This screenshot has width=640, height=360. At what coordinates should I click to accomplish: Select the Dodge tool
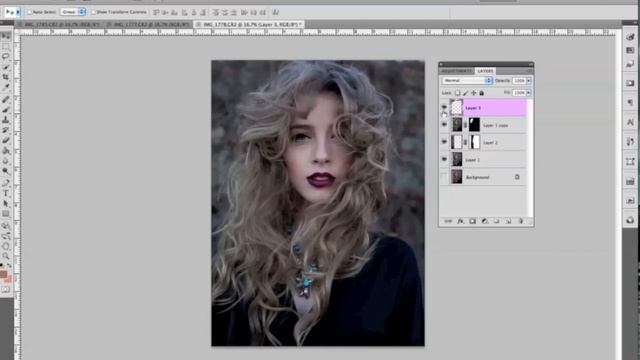tap(6, 171)
